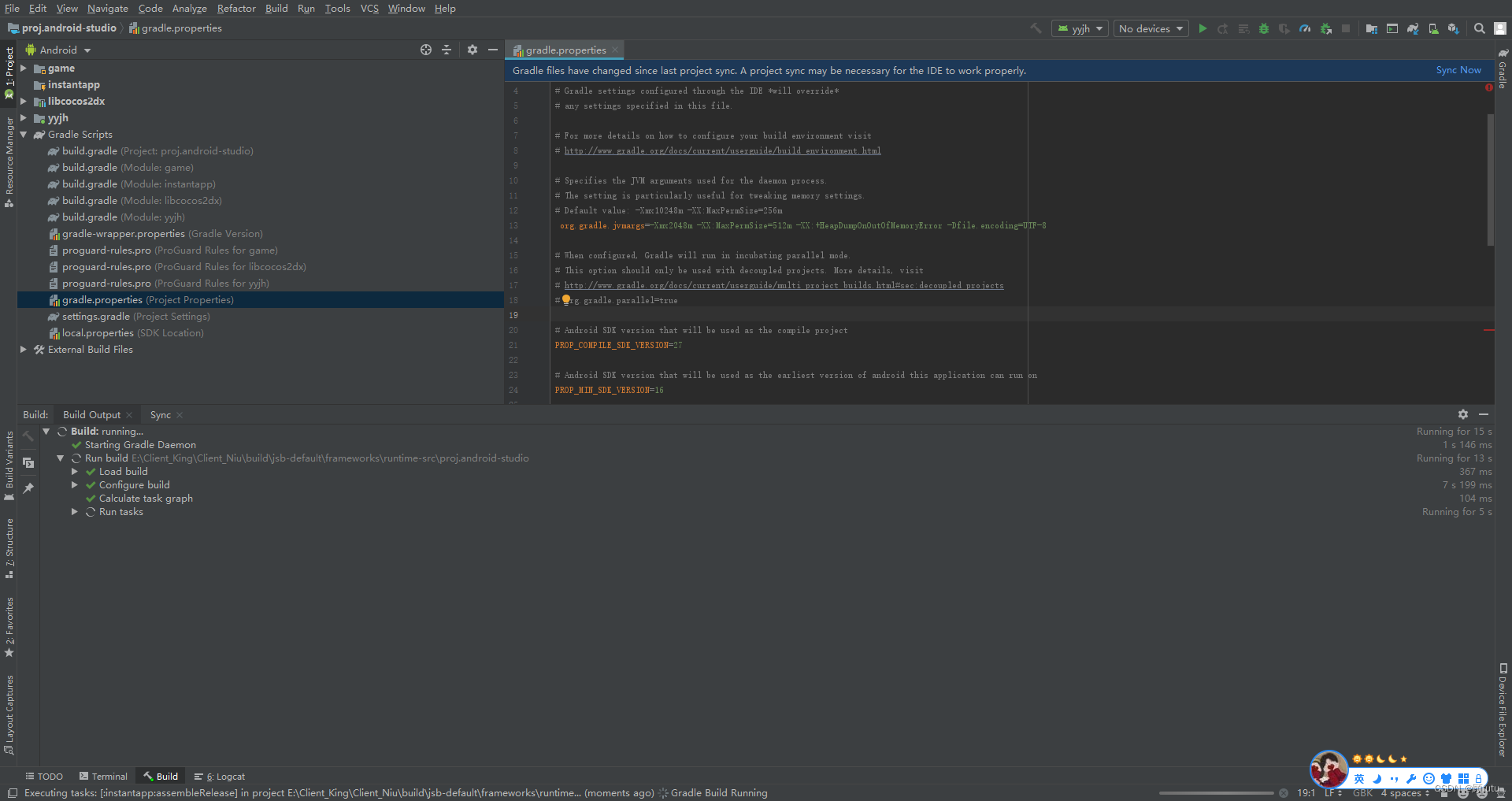This screenshot has width=1512, height=801.
Task: Open the Refactor menu
Action: (x=236, y=9)
